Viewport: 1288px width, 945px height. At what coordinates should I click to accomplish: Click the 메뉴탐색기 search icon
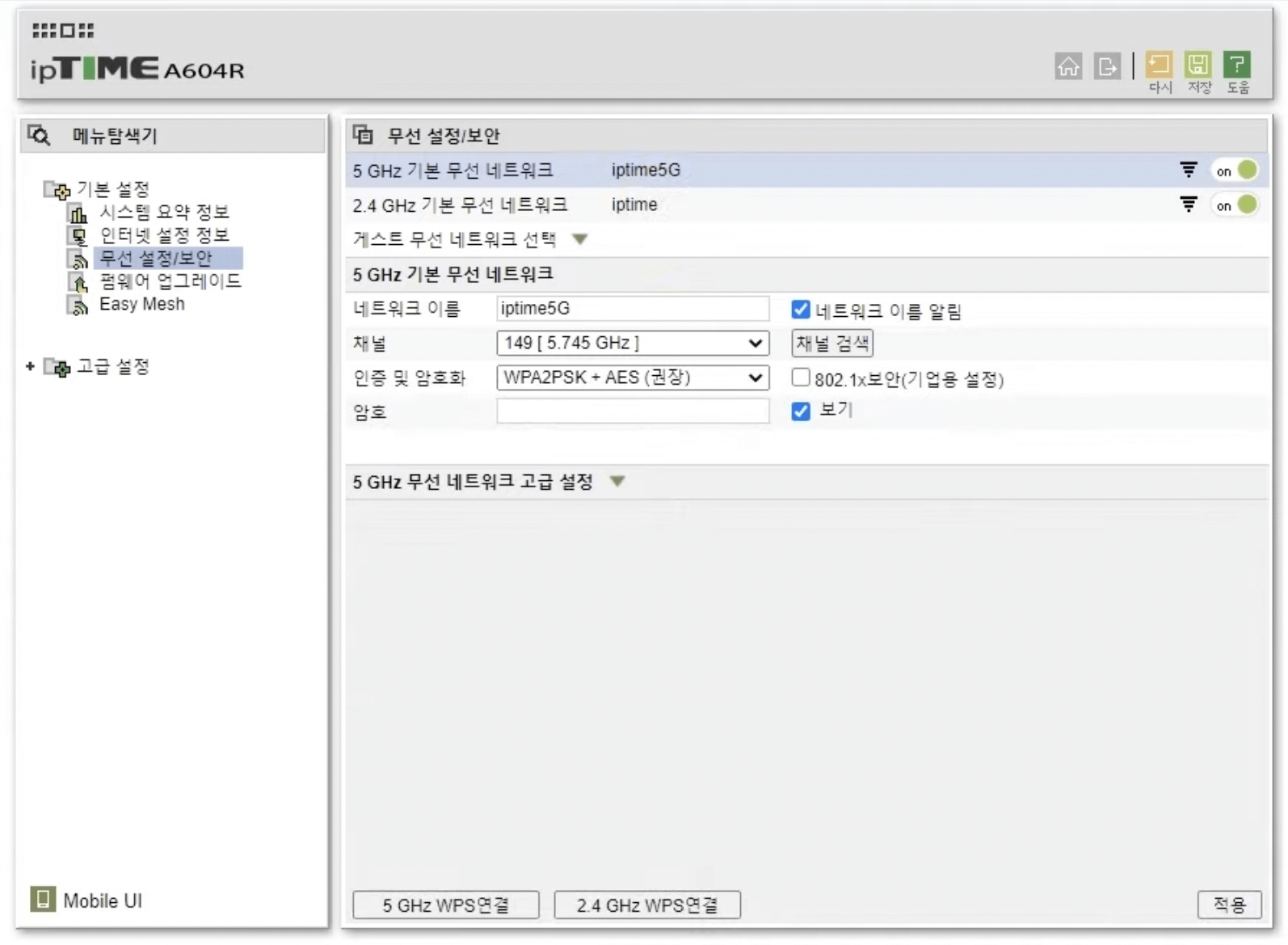[x=39, y=135]
